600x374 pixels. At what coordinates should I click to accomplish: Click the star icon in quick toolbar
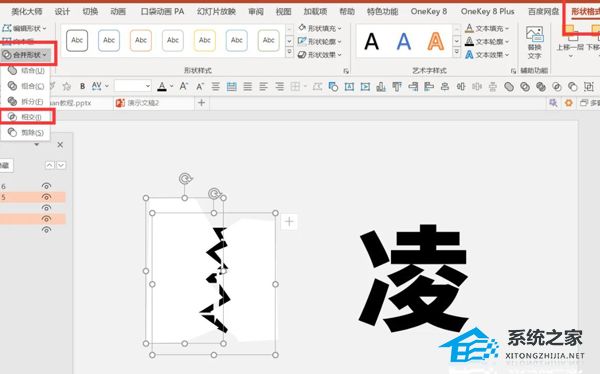tap(67, 87)
